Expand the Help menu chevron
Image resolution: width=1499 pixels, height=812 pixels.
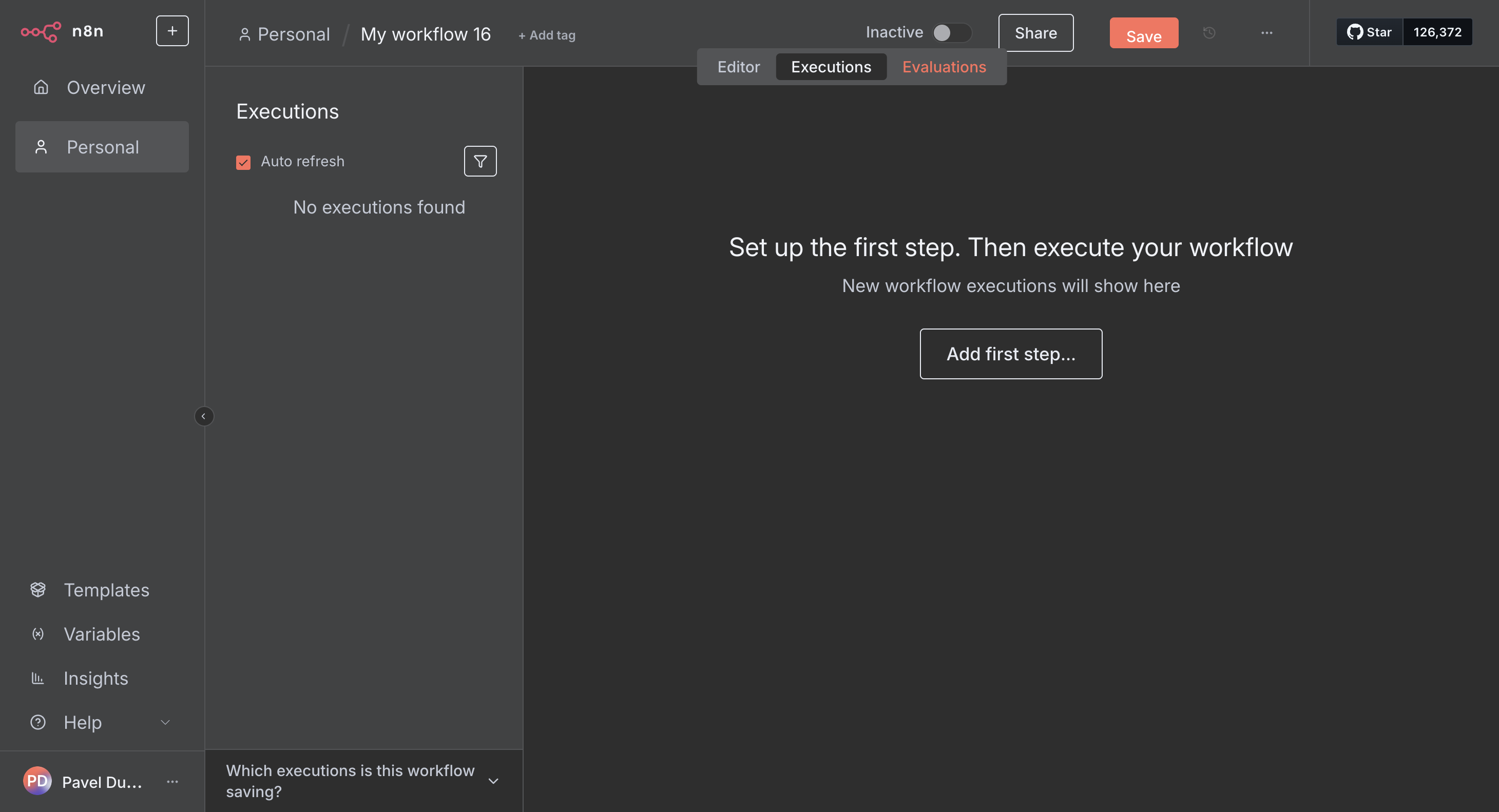pos(165,722)
